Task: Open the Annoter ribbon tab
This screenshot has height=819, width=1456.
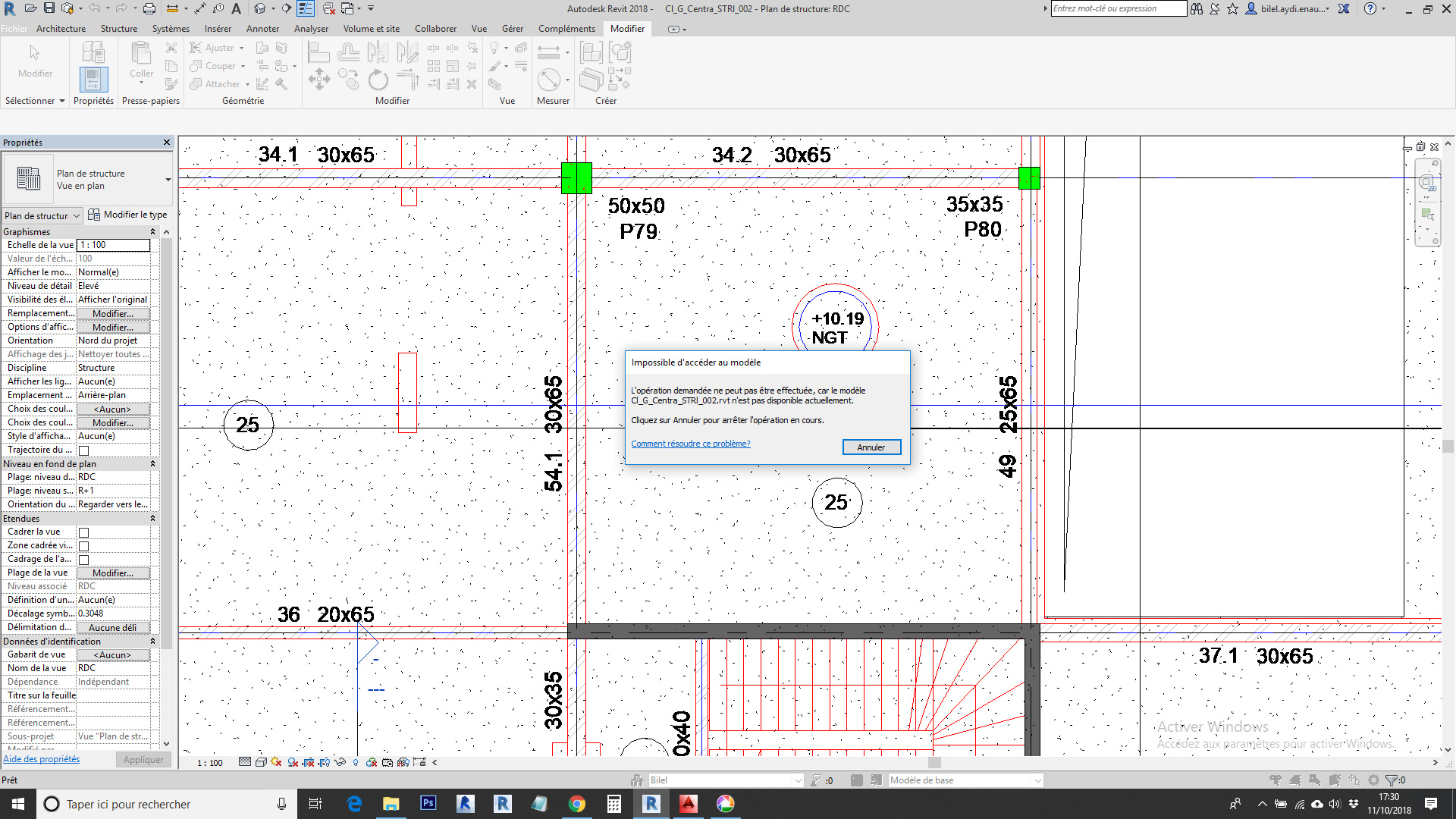Action: [262, 29]
